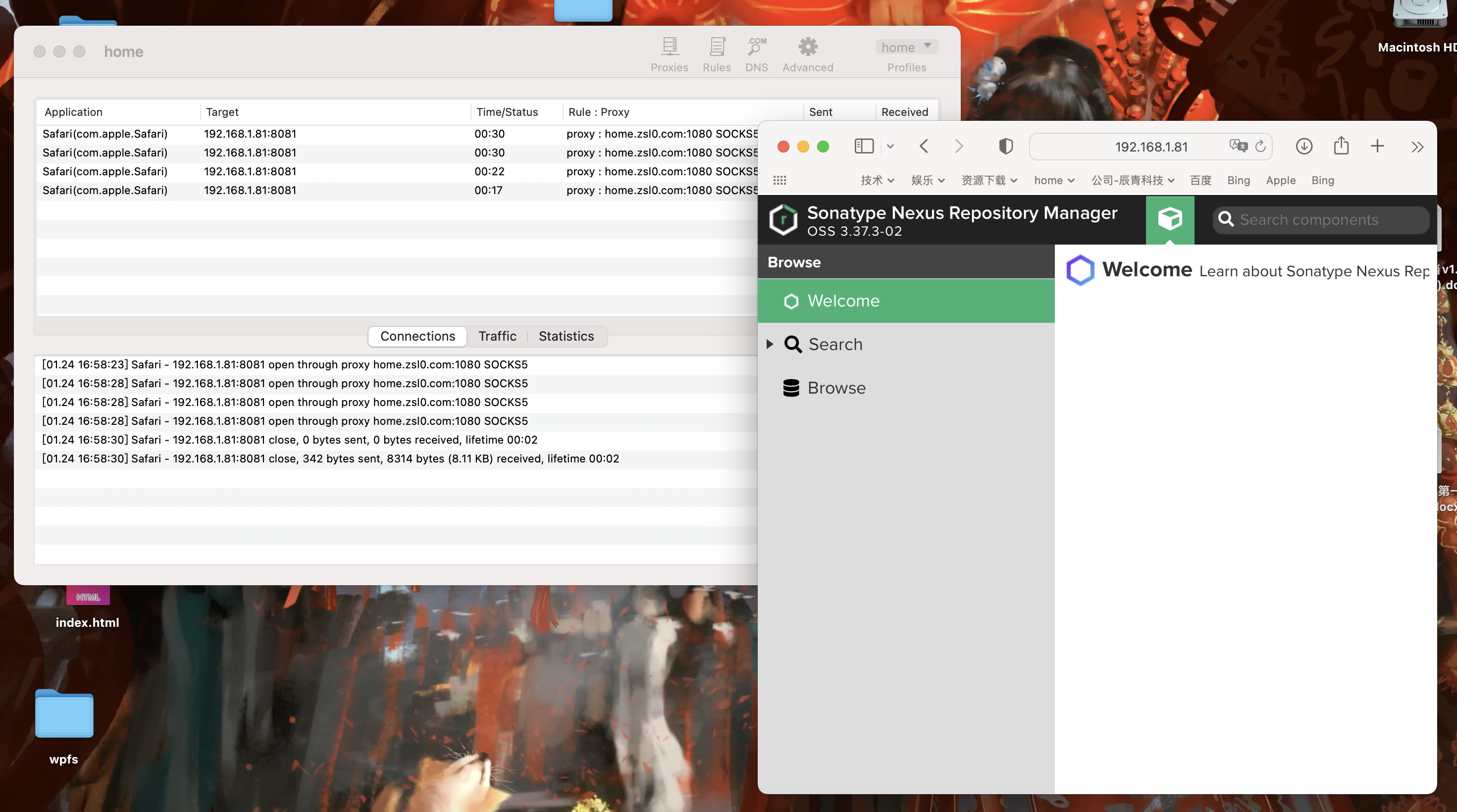Switch to the Traffic tab
The height and width of the screenshot is (812, 1457).
tap(497, 335)
